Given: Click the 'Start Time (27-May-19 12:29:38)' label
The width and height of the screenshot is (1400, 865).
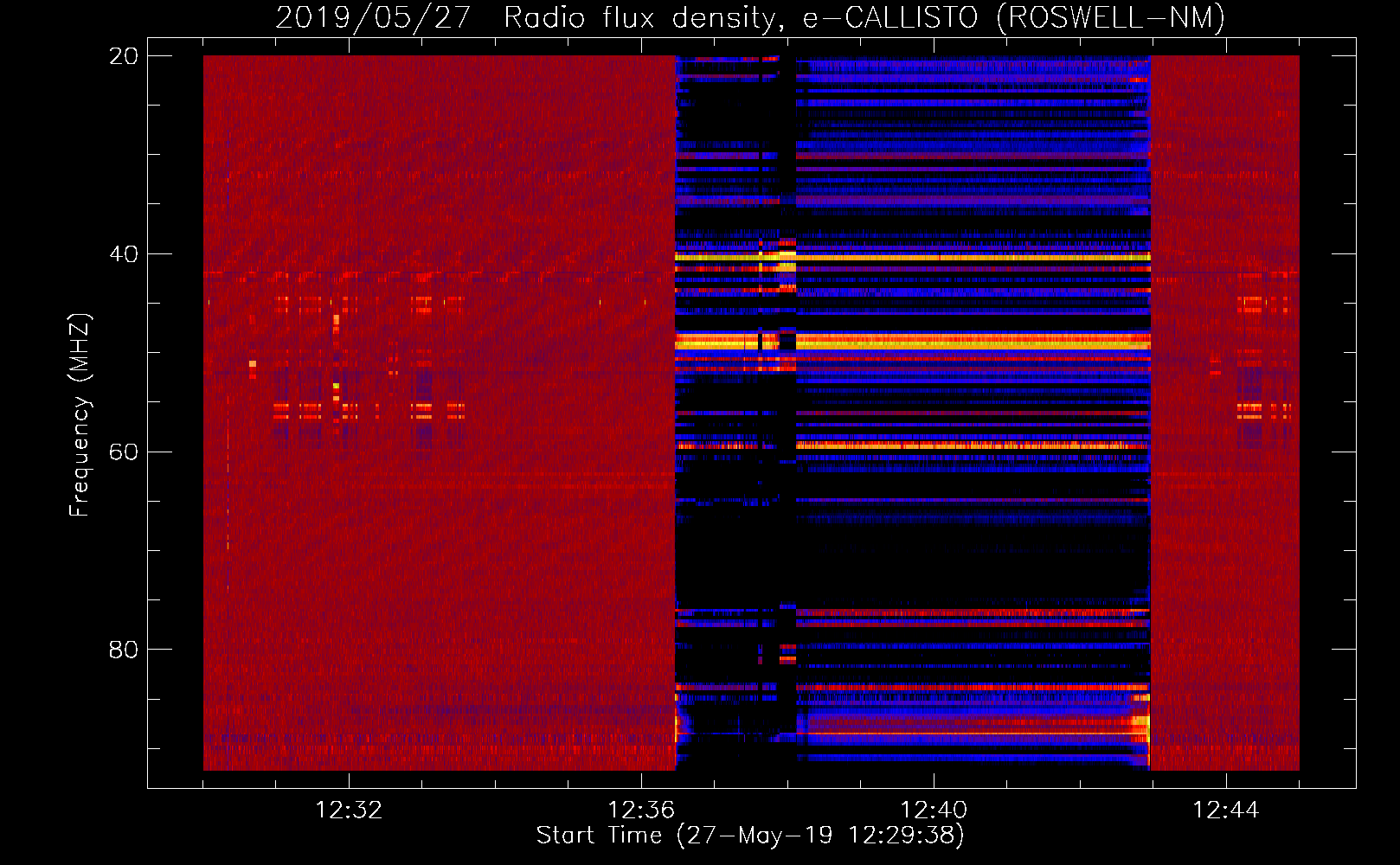Looking at the screenshot, I should click(750, 835).
